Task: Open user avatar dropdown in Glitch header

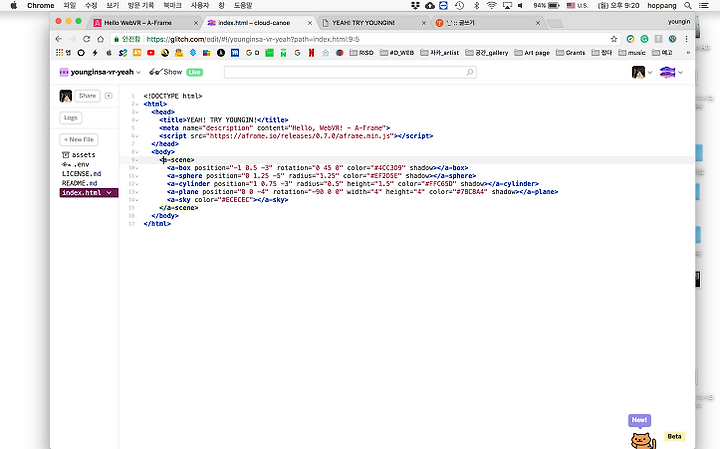Action: pos(642,72)
